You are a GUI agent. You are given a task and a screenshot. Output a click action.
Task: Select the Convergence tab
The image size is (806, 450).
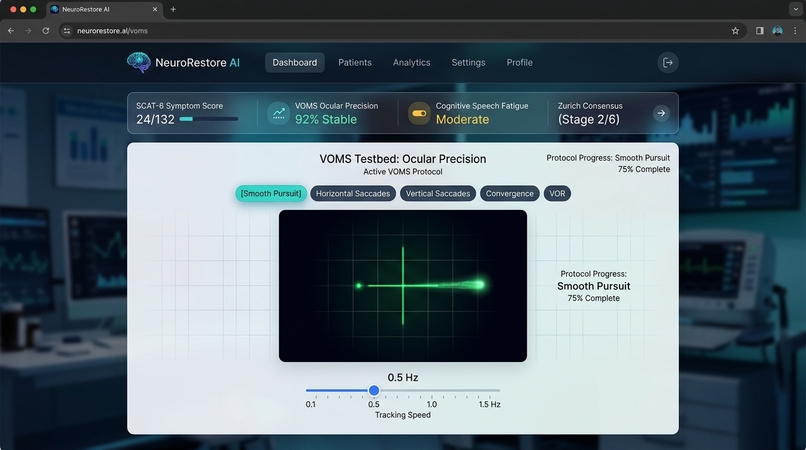509,193
